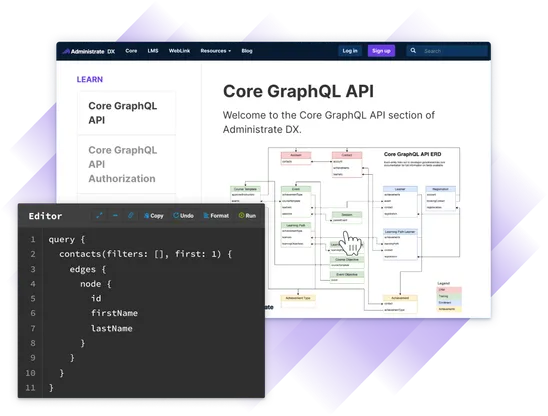
Task: Open the Blog nav item
Action: point(247,51)
